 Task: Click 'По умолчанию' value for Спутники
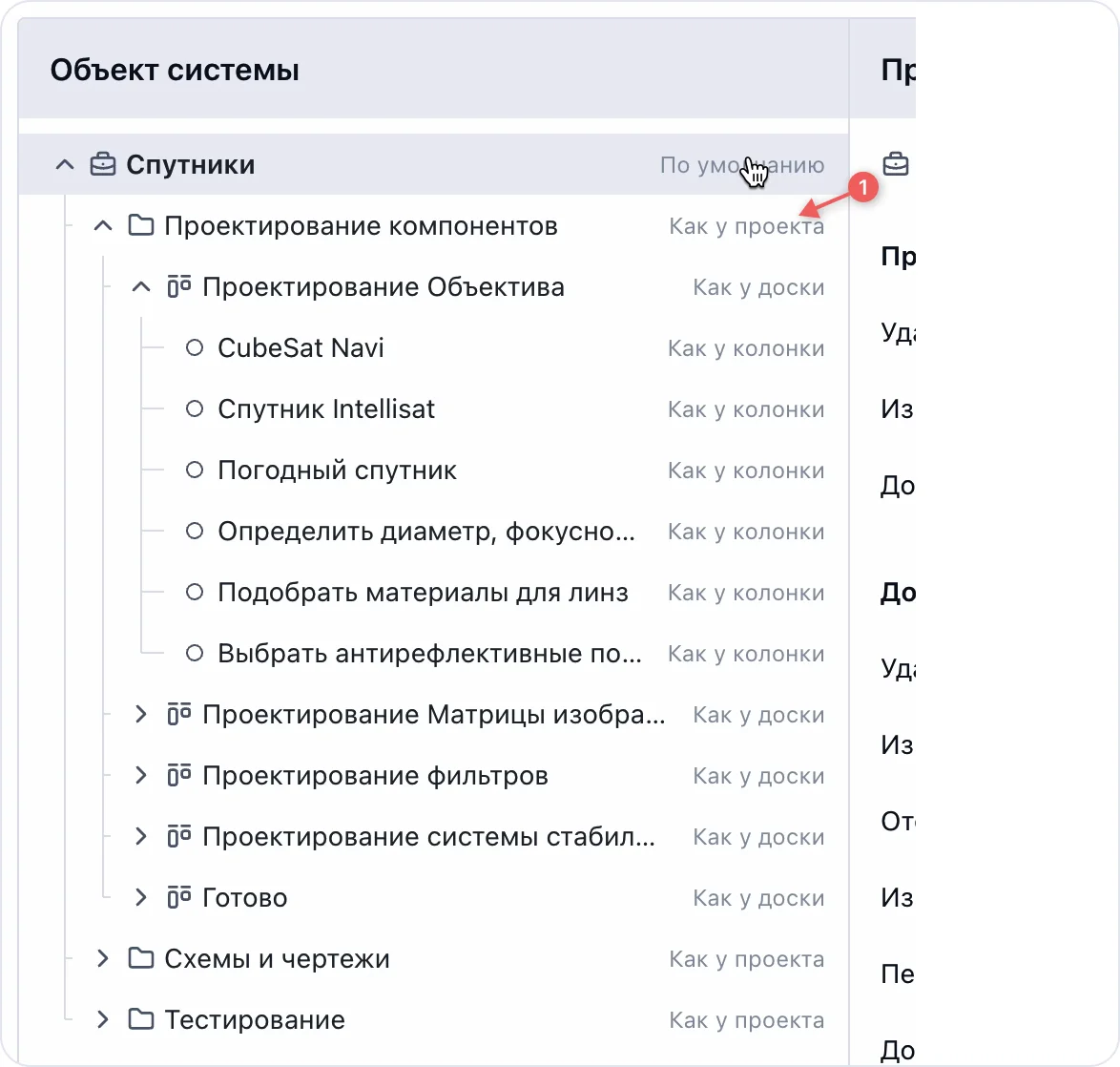[741, 165]
